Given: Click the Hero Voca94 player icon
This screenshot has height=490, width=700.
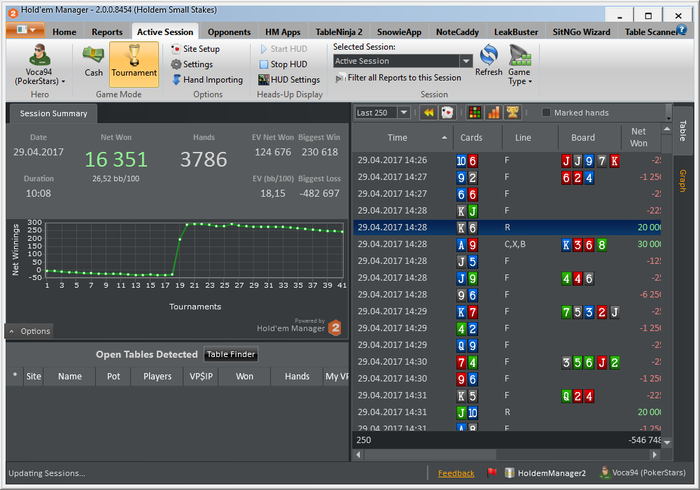Looking at the screenshot, I should click(x=39, y=55).
